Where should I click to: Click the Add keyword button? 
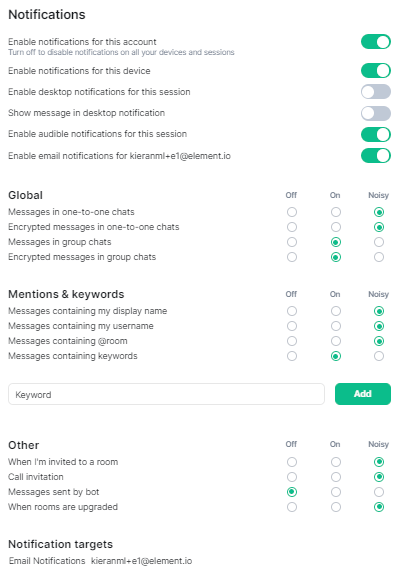click(x=363, y=394)
